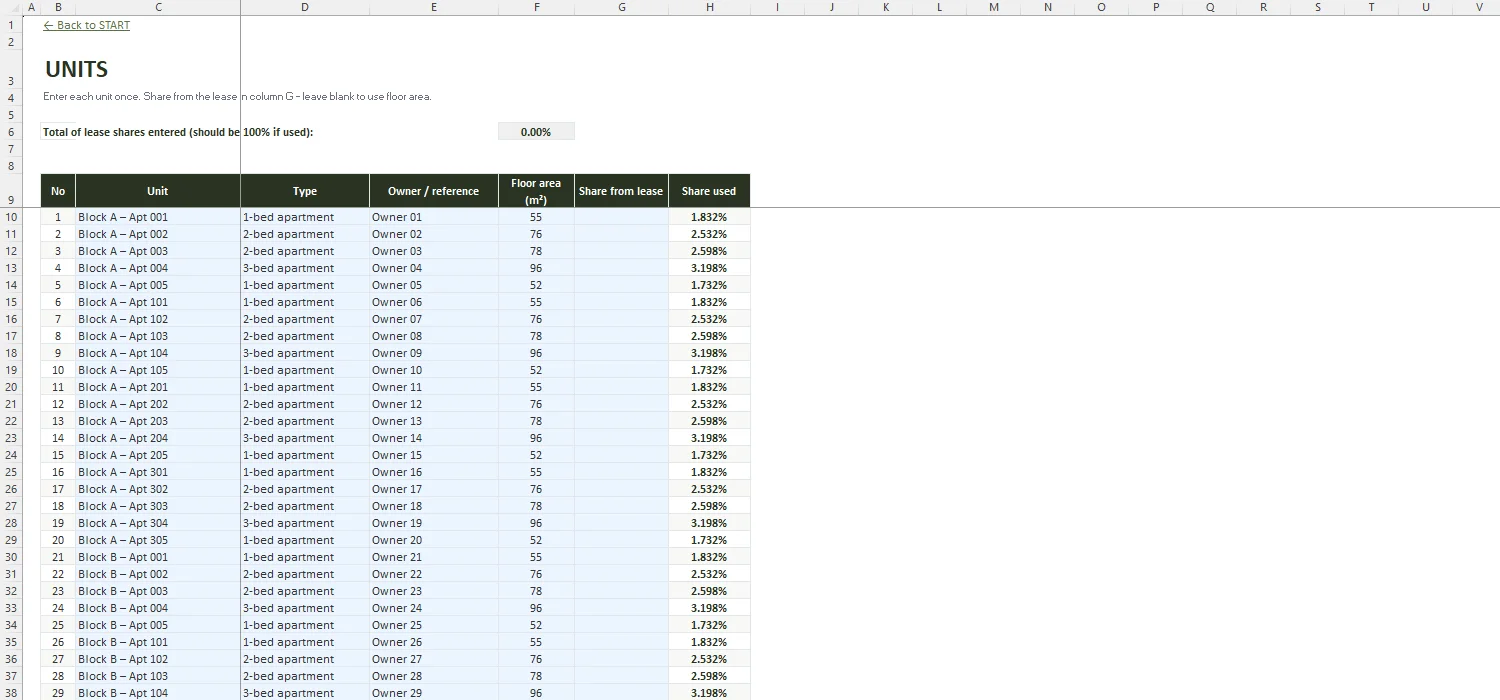This screenshot has width=1500, height=700.
Task: Click the Share from lease header
Action: (x=621, y=191)
